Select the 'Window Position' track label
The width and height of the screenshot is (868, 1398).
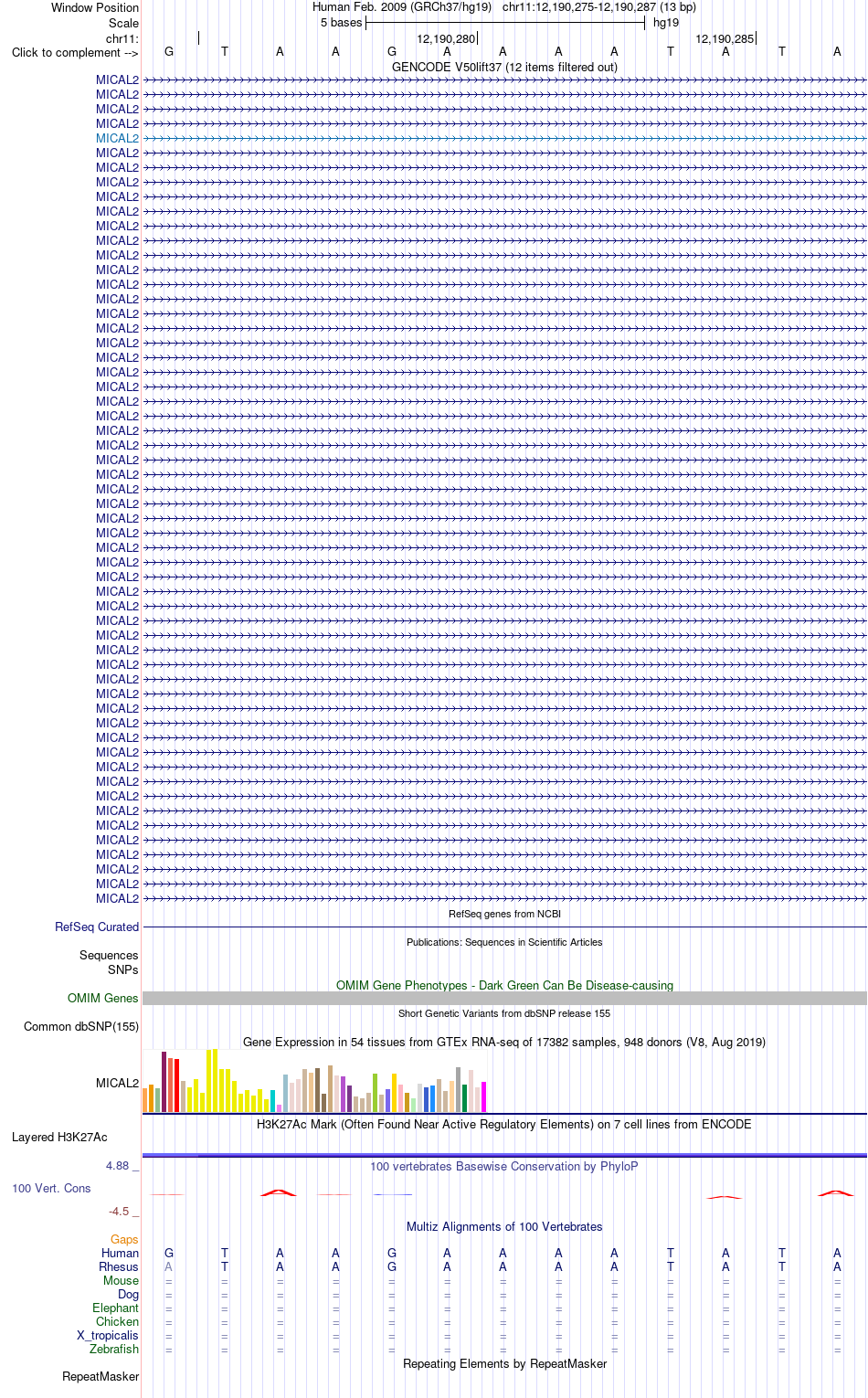(x=95, y=7)
